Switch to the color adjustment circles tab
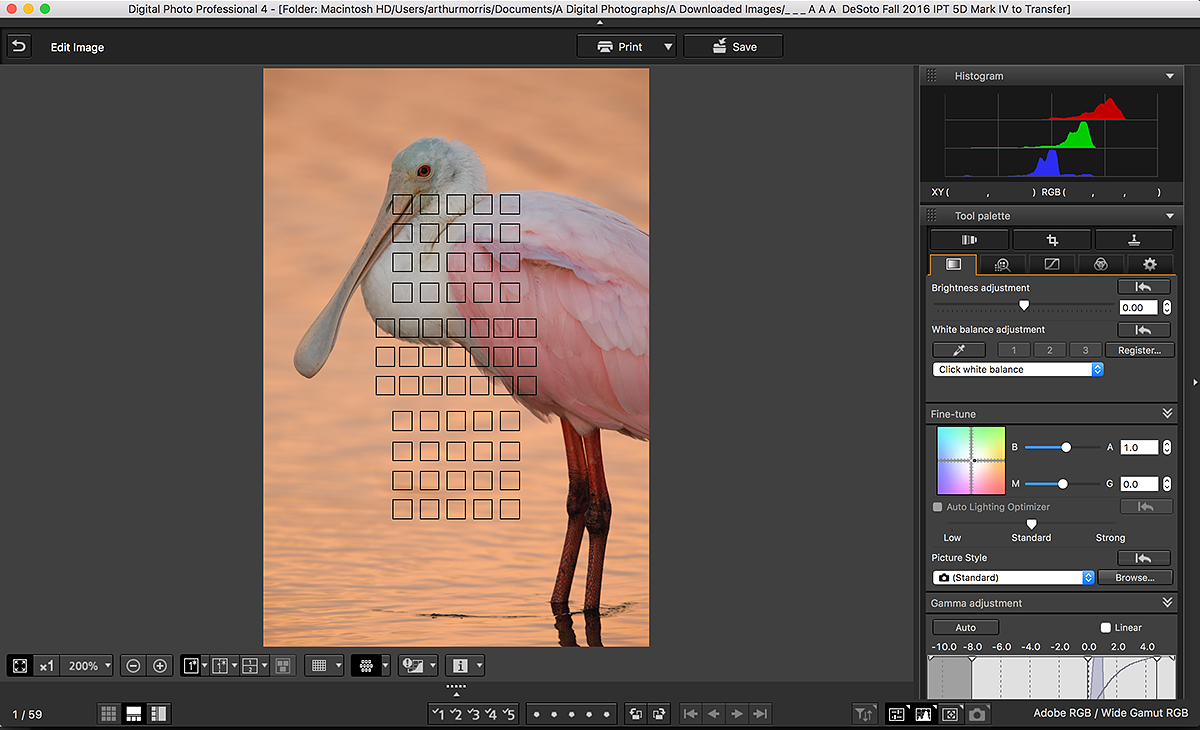Image resolution: width=1200 pixels, height=730 pixels. tap(1100, 264)
